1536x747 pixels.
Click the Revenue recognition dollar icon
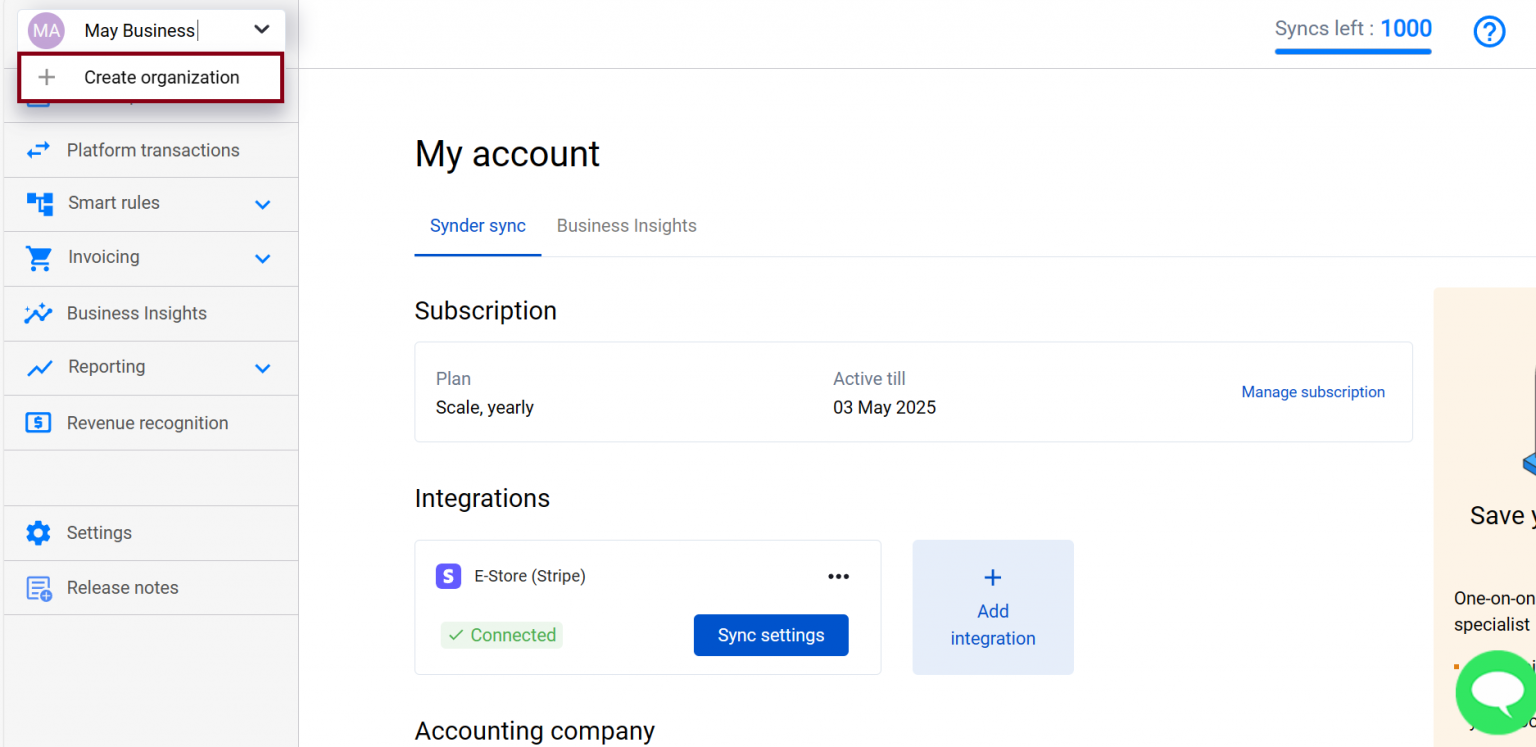(38, 422)
